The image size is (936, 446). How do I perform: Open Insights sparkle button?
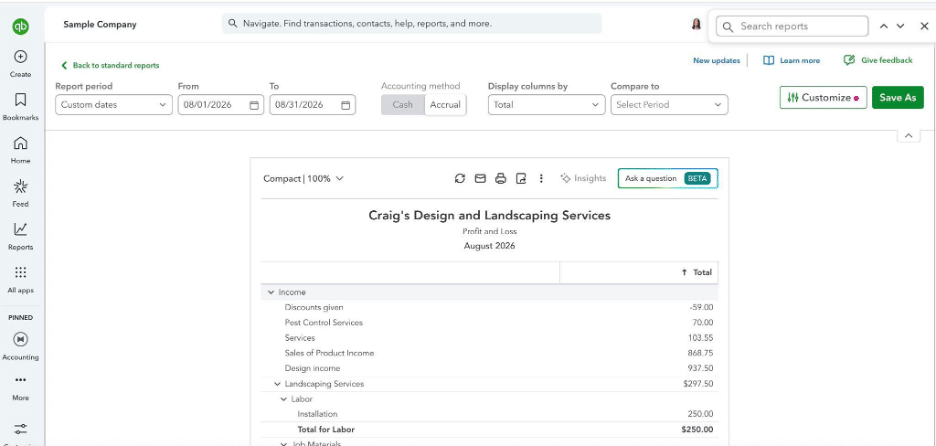583,179
